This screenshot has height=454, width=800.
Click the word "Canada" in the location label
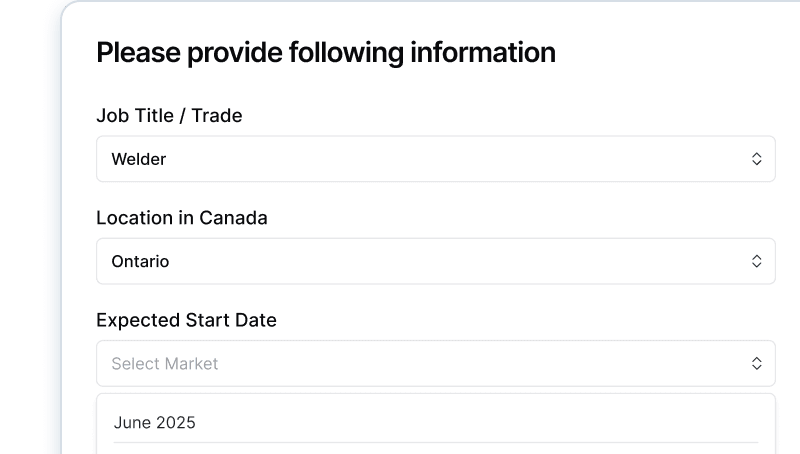pos(233,217)
